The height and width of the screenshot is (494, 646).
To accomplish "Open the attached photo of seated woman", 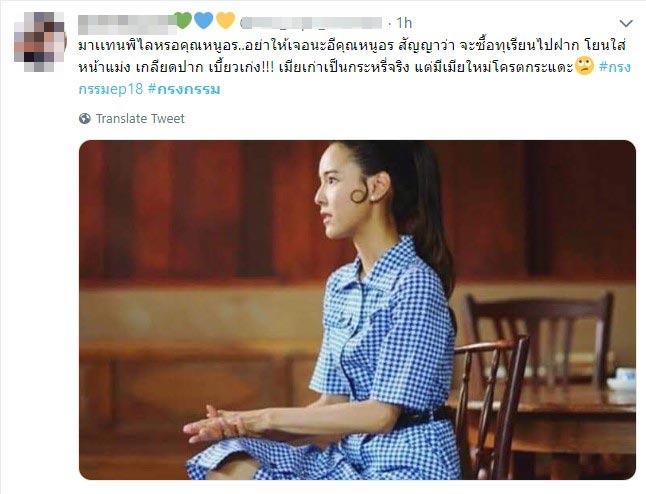I will click(x=357, y=310).
